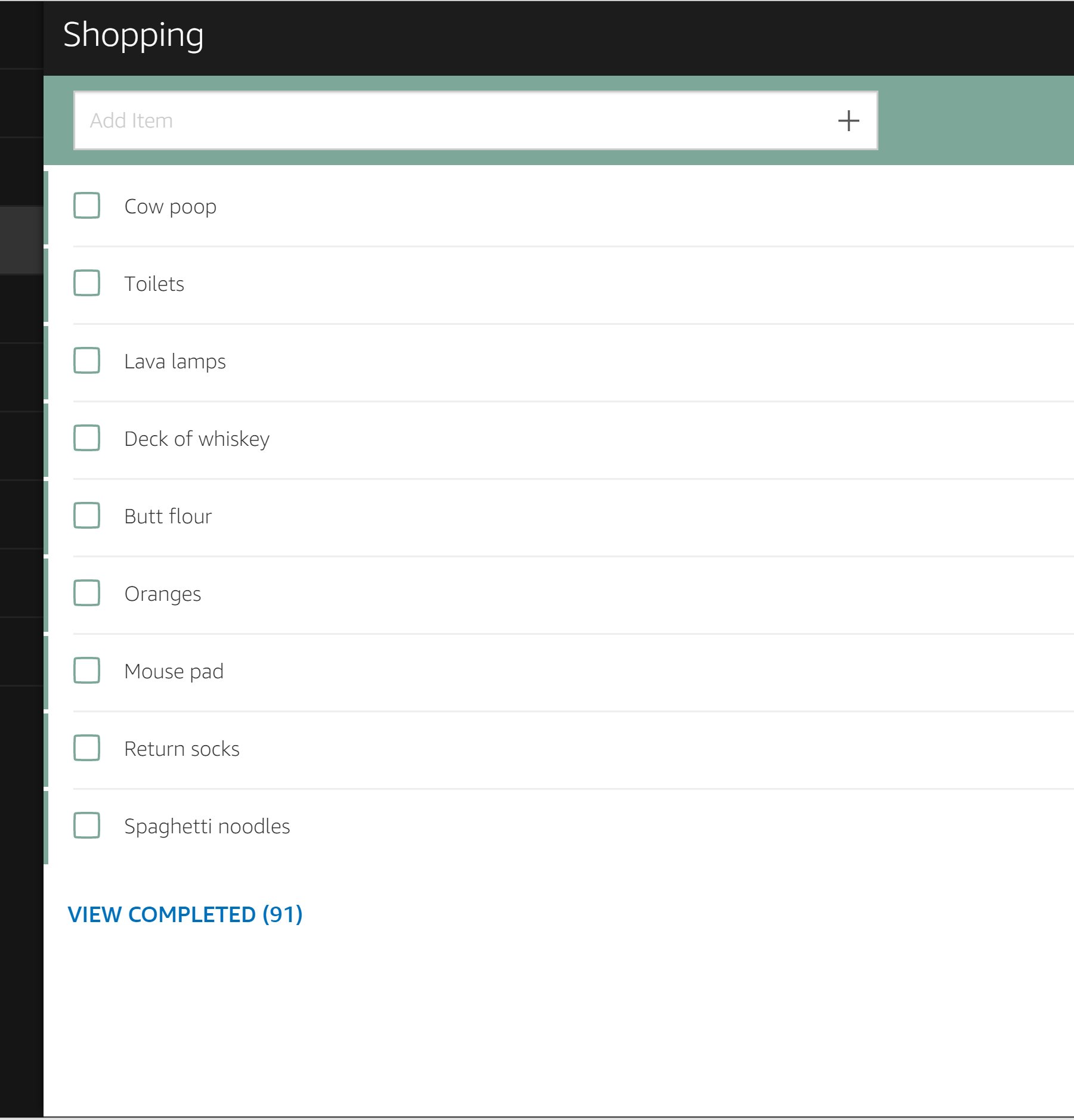This screenshot has width=1074, height=1120.
Task: Check off Spaghetti noodles
Action: pyautogui.click(x=86, y=826)
